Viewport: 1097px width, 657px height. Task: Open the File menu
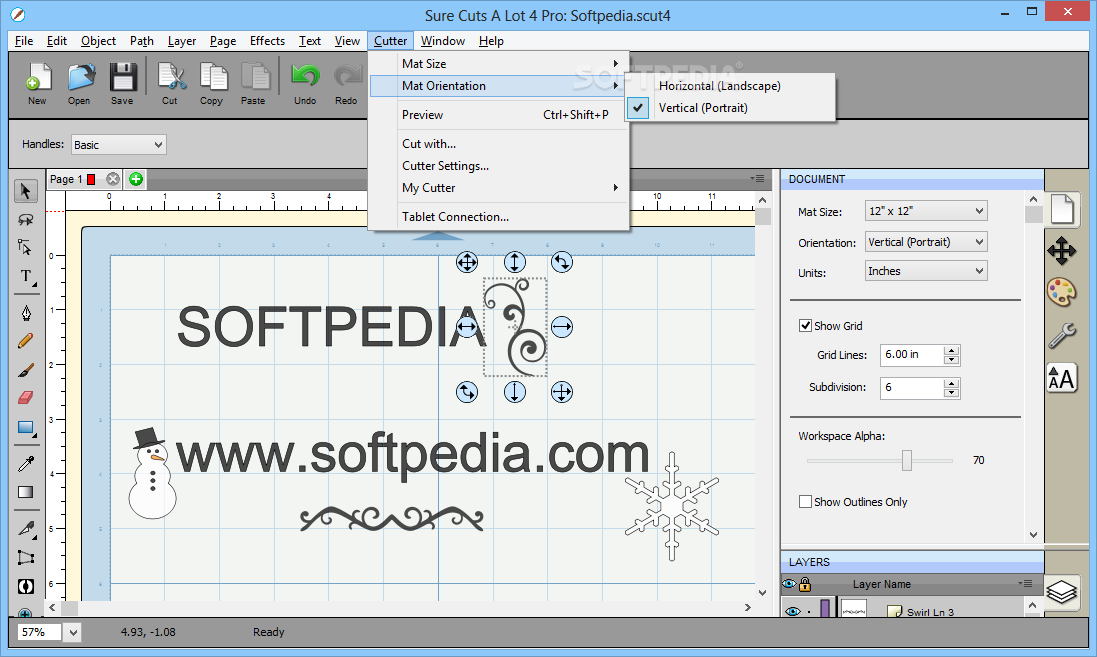24,41
